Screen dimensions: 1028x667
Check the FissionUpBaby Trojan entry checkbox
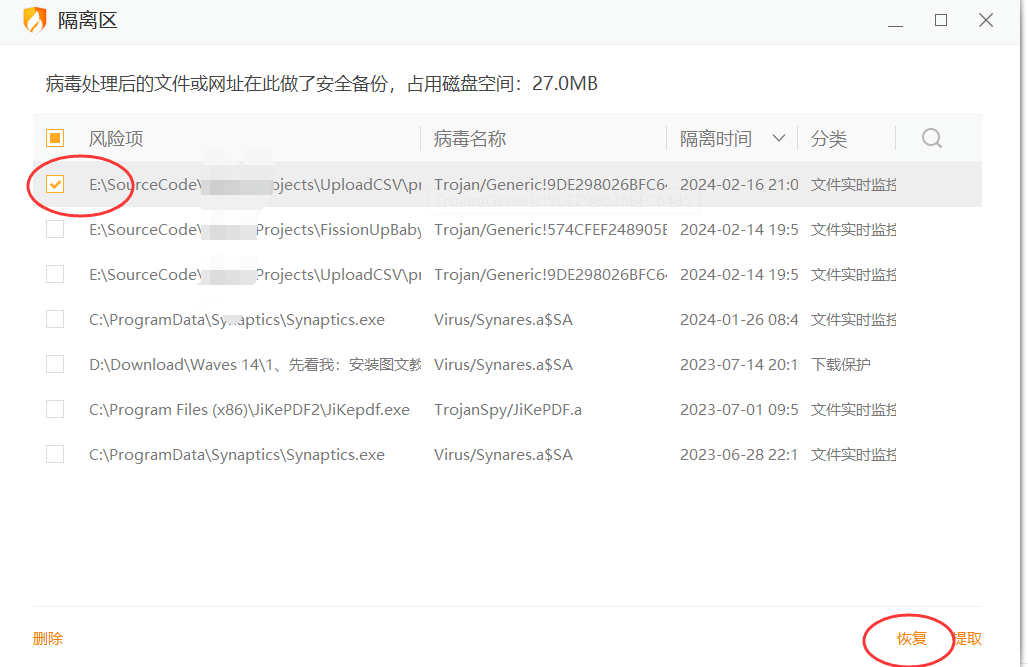pyautogui.click(x=55, y=230)
